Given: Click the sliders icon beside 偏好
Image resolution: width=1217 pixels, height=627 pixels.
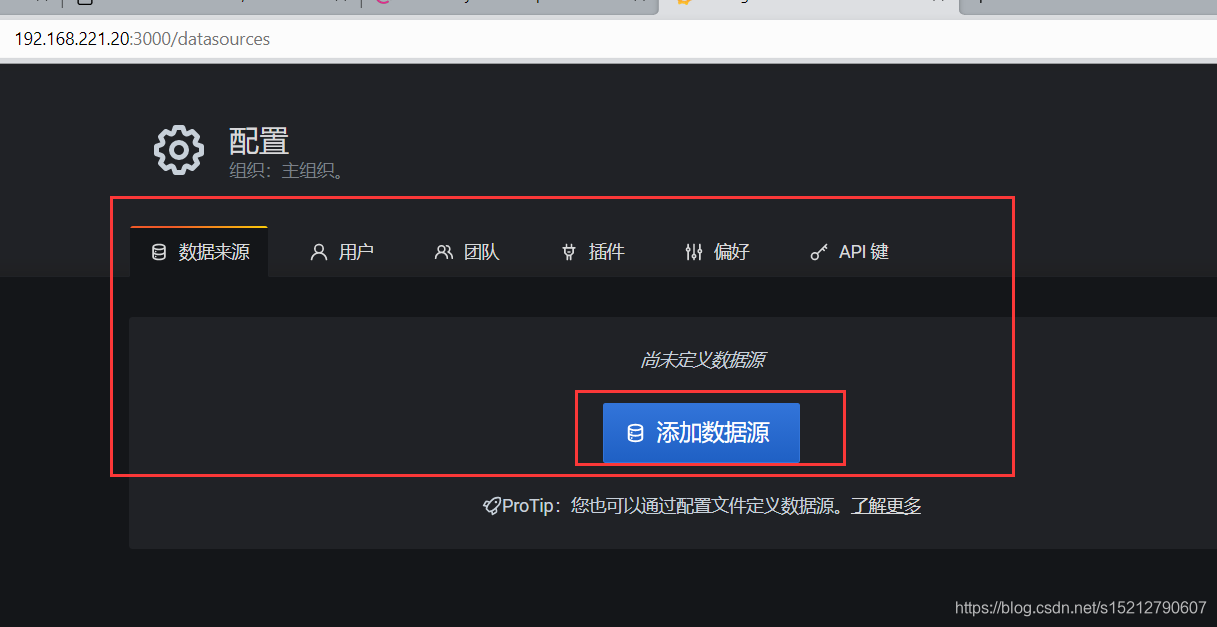Looking at the screenshot, I should (694, 252).
